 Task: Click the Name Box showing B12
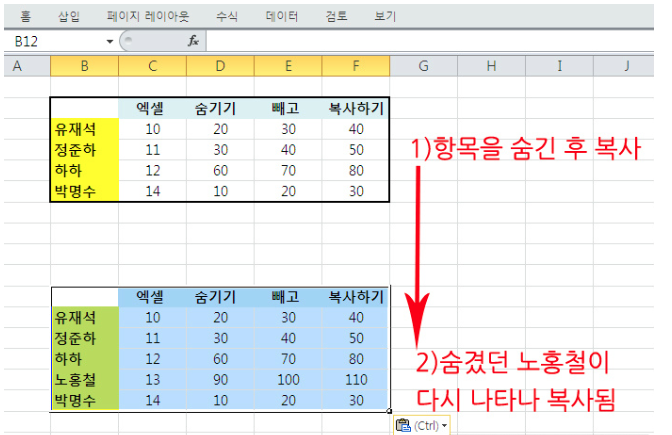(x=55, y=42)
